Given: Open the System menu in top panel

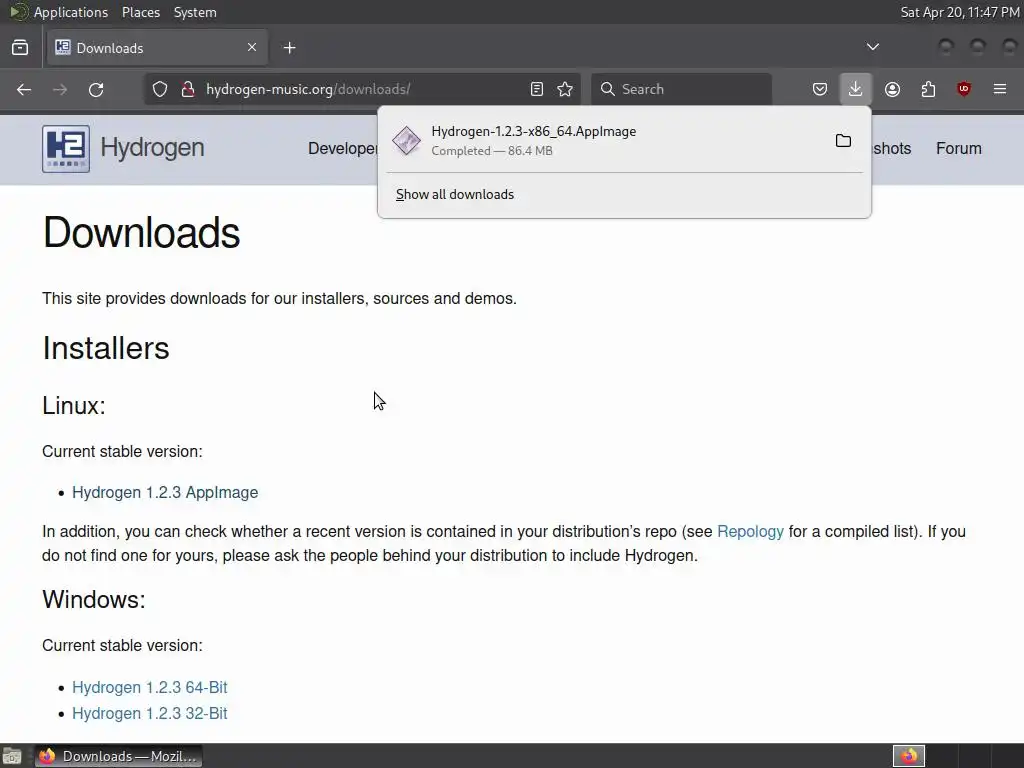Looking at the screenshot, I should point(195,12).
